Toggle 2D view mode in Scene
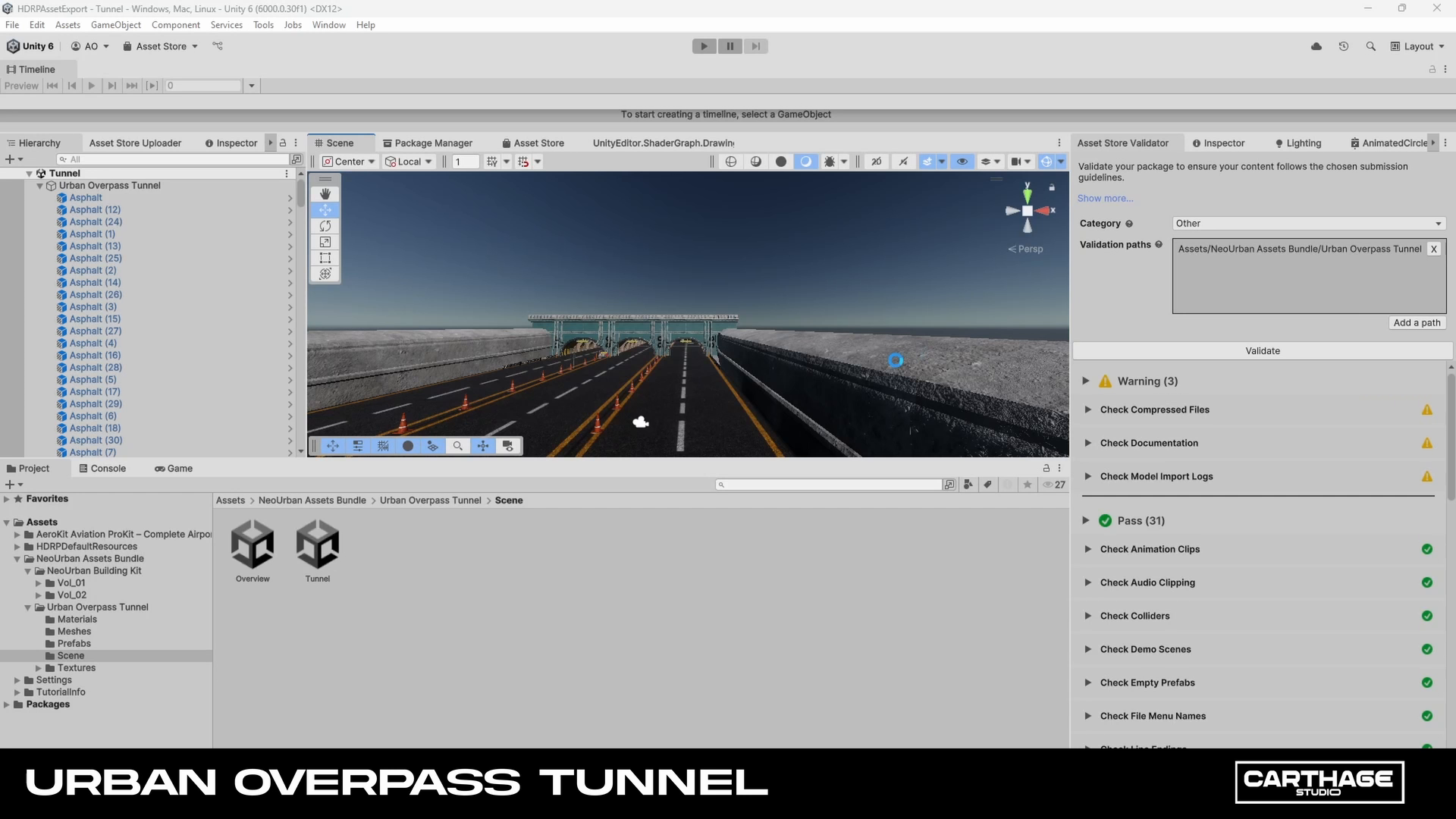The image size is (1456, 819). pyautogui.click(x=876, y=162)
